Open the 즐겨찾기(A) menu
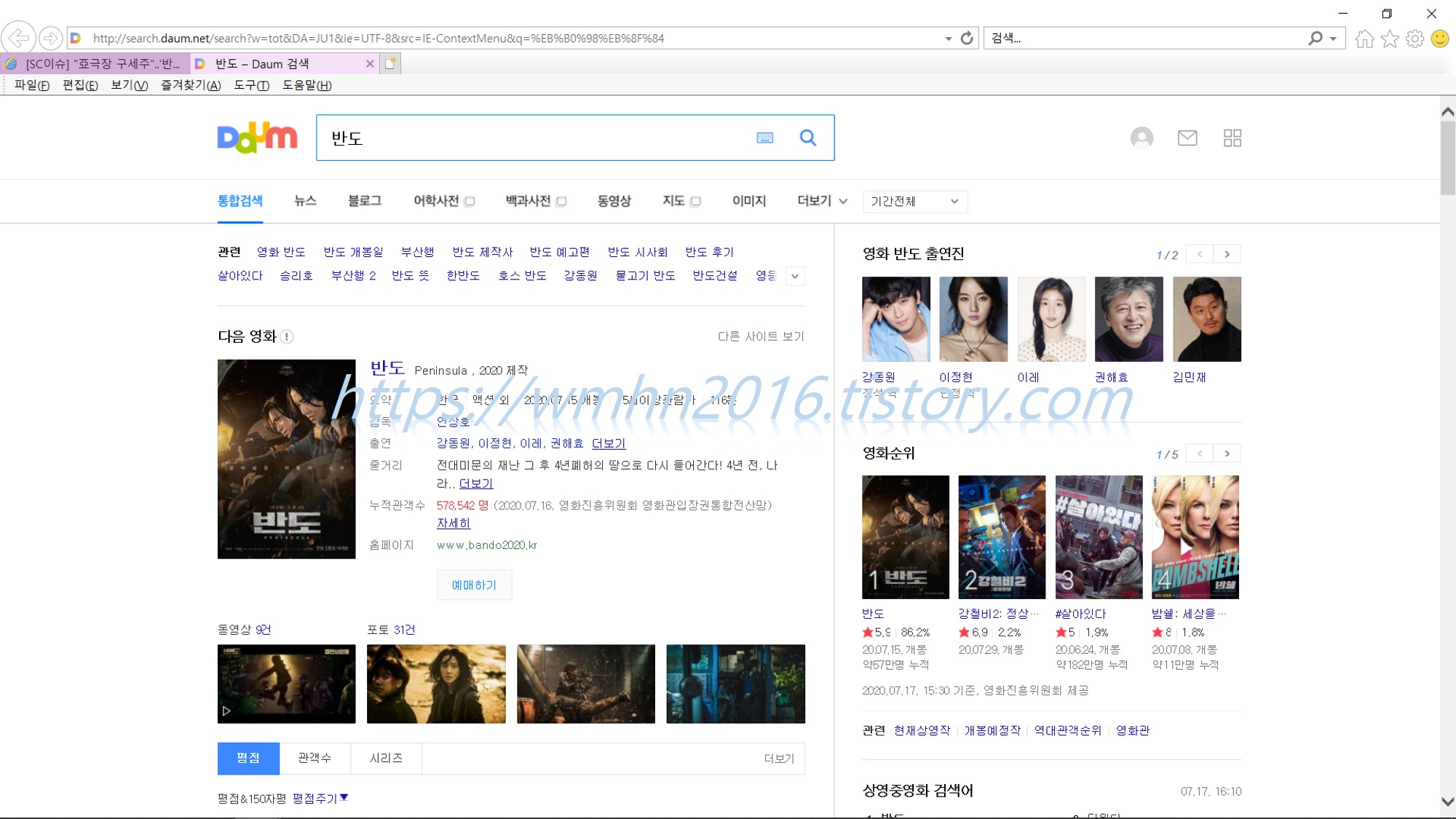The width and height of the screenshot is (1456, 819). (x=191, y=85)
